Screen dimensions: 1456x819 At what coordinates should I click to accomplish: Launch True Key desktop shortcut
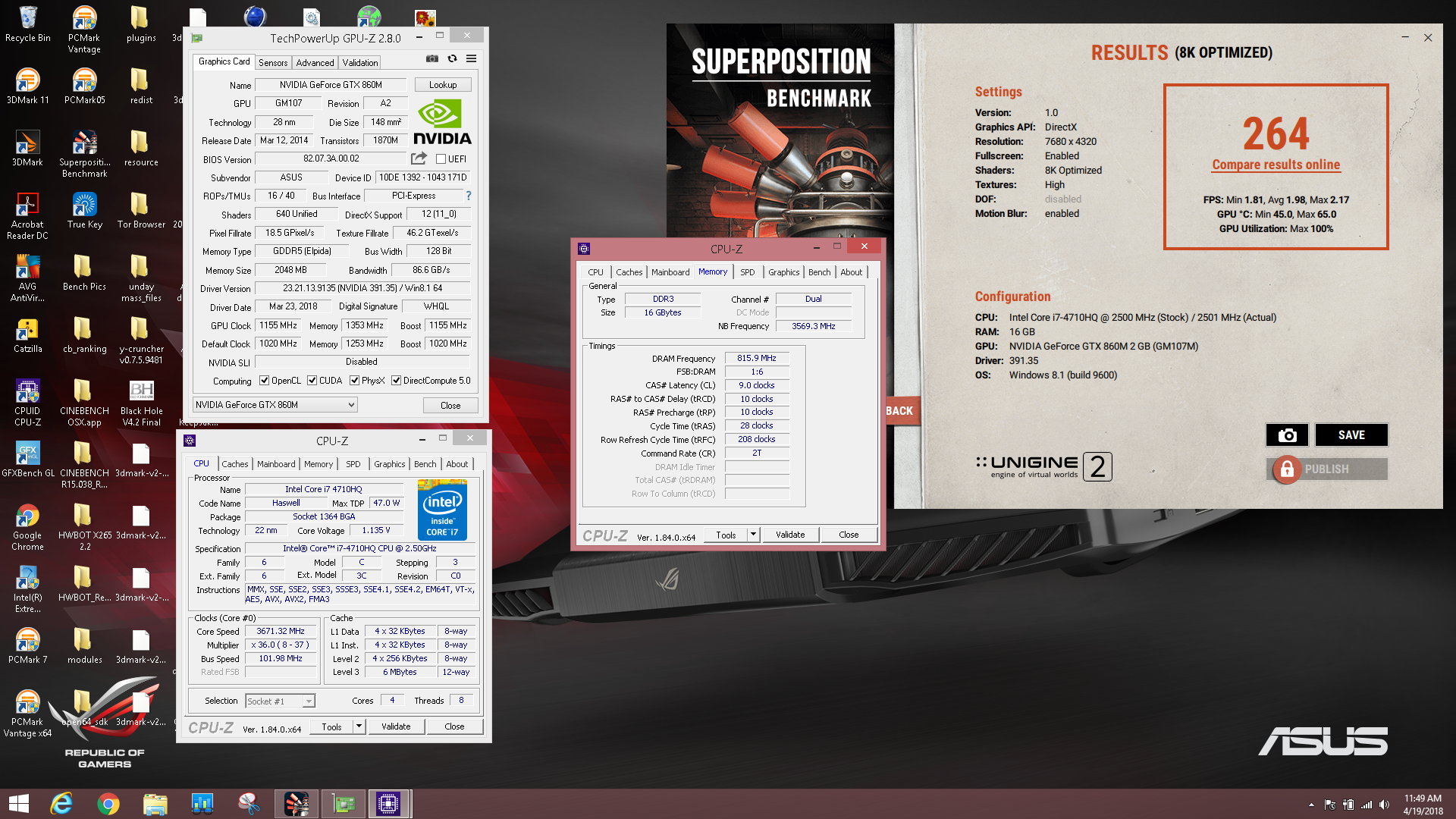84,210
